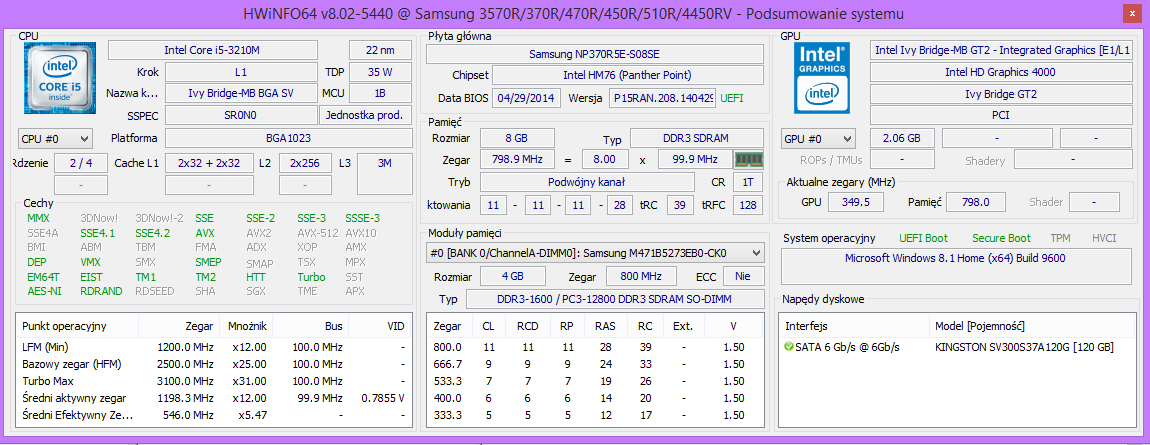Click the 22 nm process field
1150x445 pixels.
[x=380, y=50]
